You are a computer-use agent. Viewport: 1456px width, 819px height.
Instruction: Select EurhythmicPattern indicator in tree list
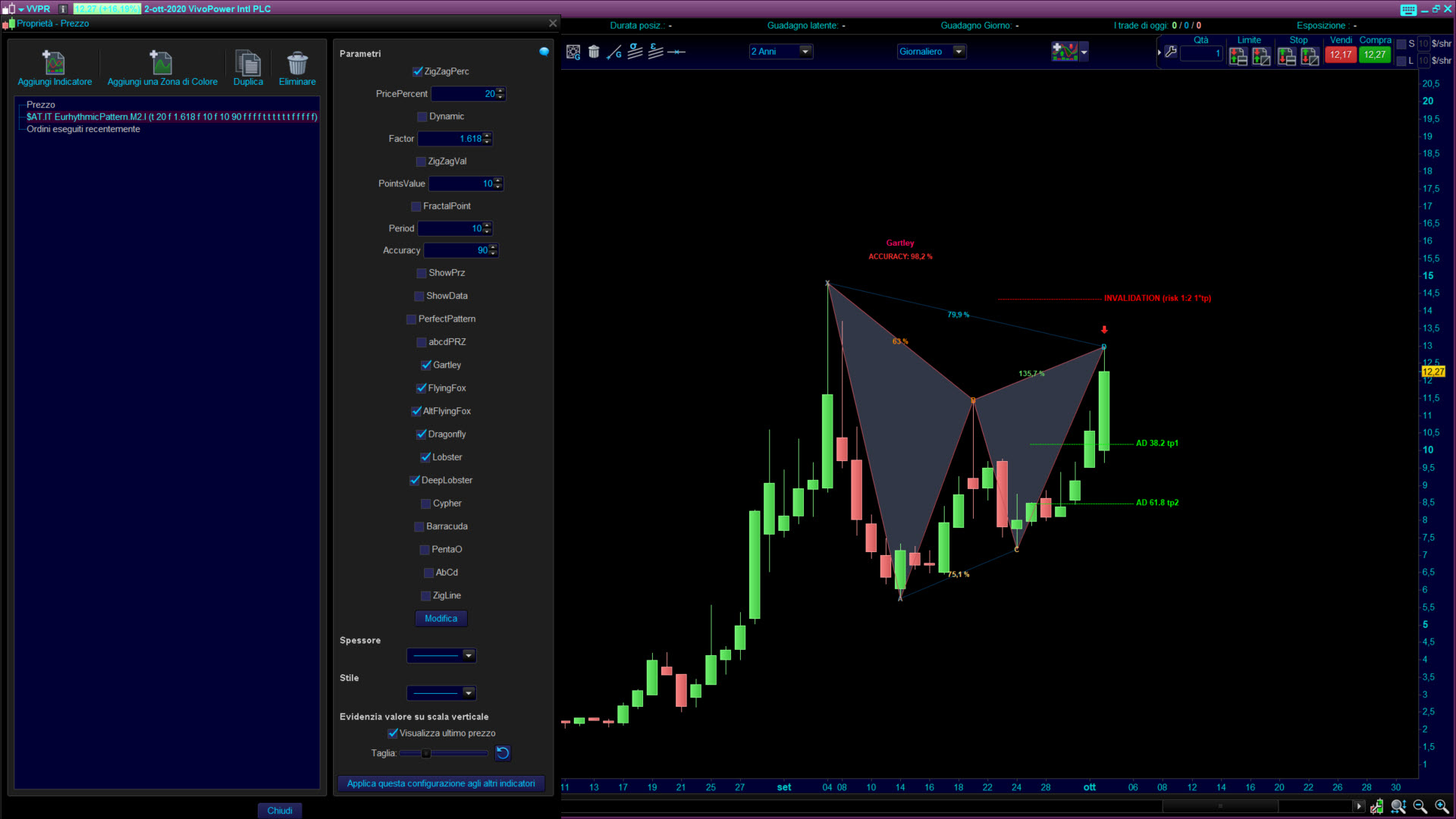[x=171, y=117]
